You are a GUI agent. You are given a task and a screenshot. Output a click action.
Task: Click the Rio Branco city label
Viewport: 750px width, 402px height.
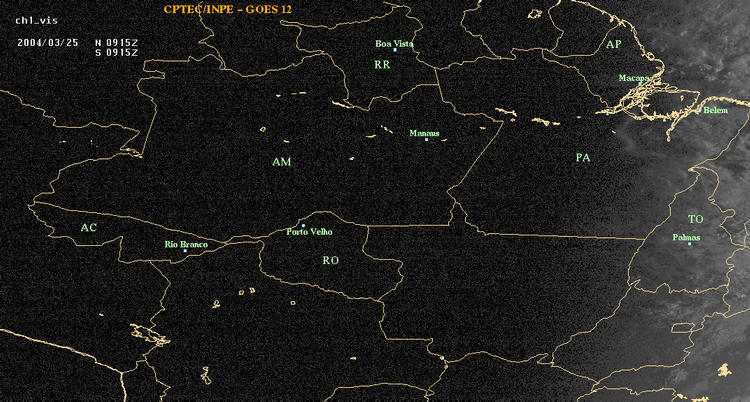187,245
